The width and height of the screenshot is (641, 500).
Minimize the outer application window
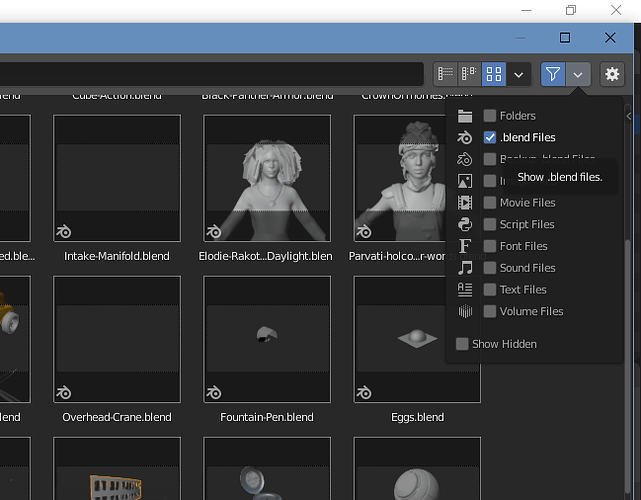coord(527,10)
